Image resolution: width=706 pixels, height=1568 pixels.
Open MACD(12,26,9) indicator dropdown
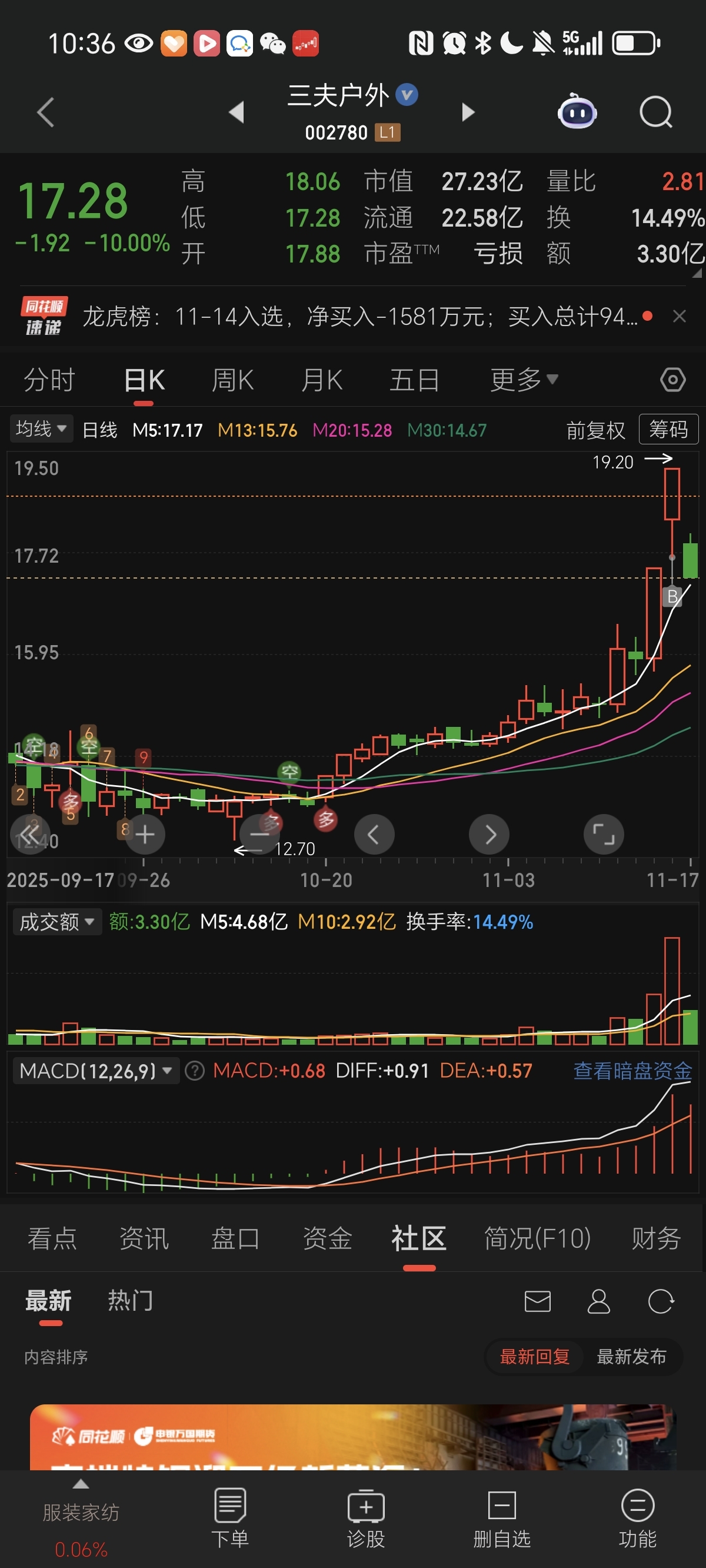point(95,1071)
